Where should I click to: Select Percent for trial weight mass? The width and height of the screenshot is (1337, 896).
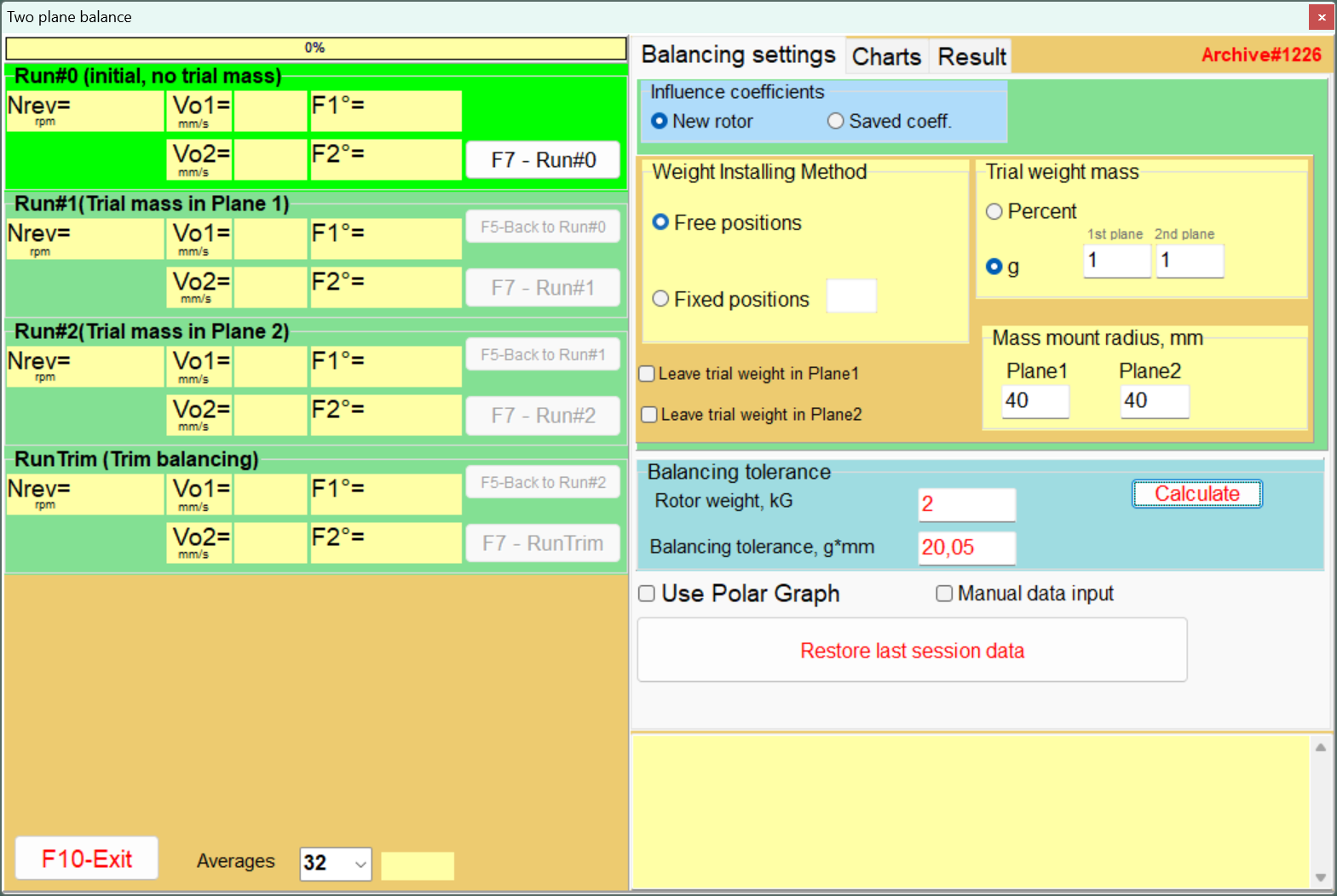pyautogui.click(x=994, y=212)
